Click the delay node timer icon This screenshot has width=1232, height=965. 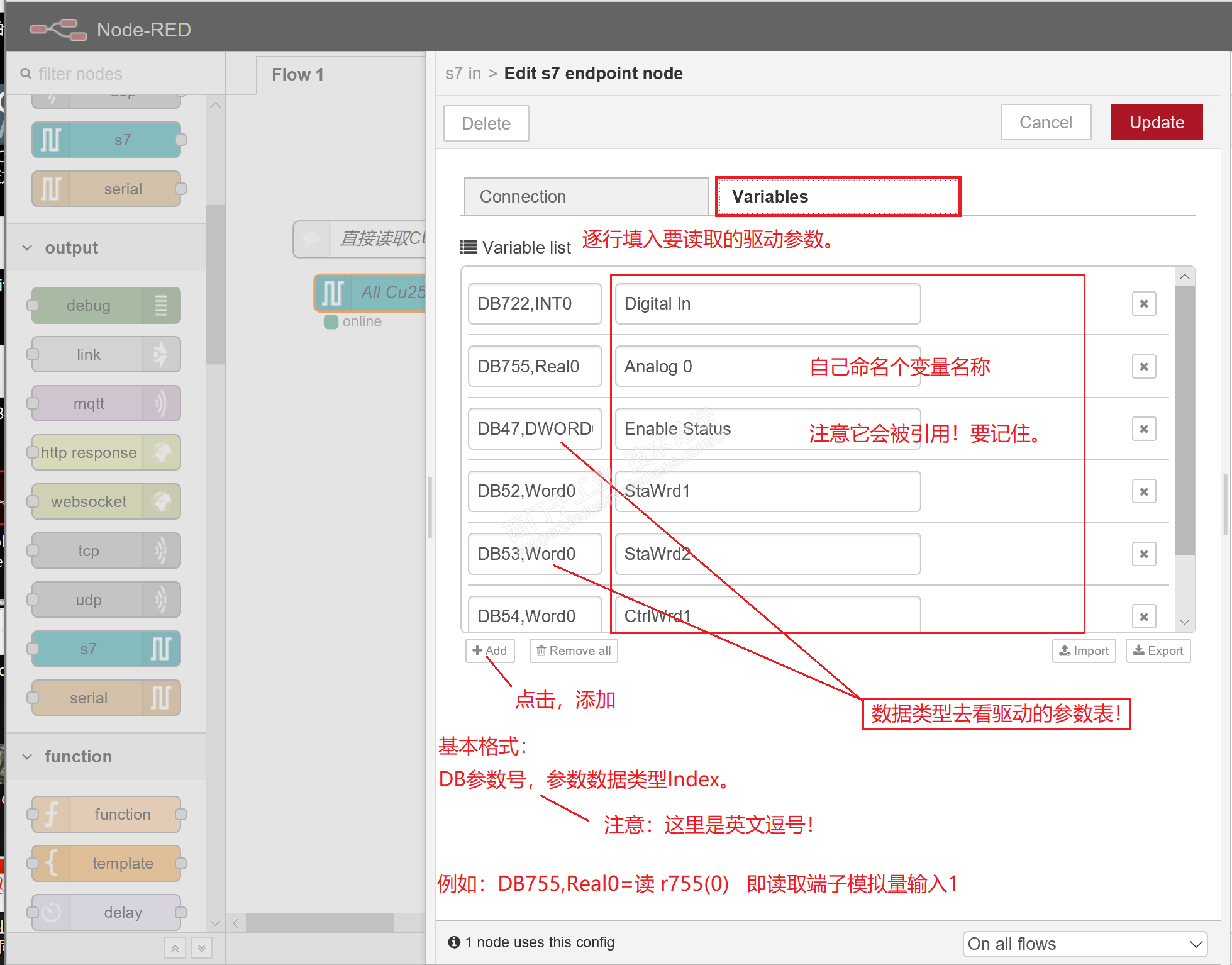[51, 912]
